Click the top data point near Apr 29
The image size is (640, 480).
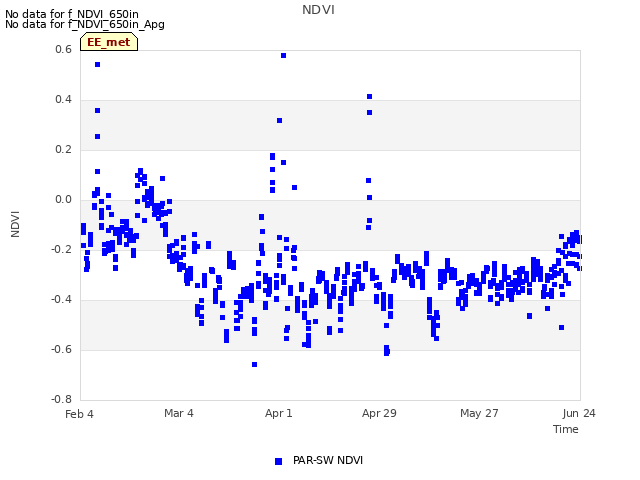tap(369, 97)
